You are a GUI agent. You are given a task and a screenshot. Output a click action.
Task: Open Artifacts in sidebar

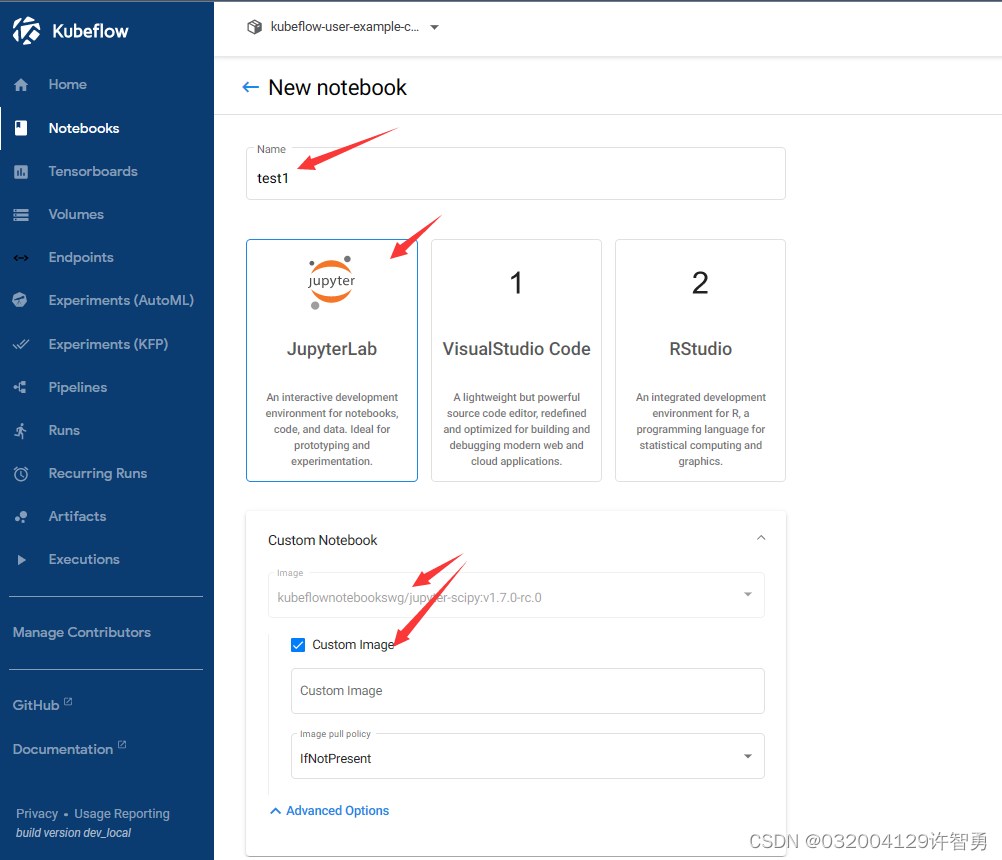pos(107,516)
